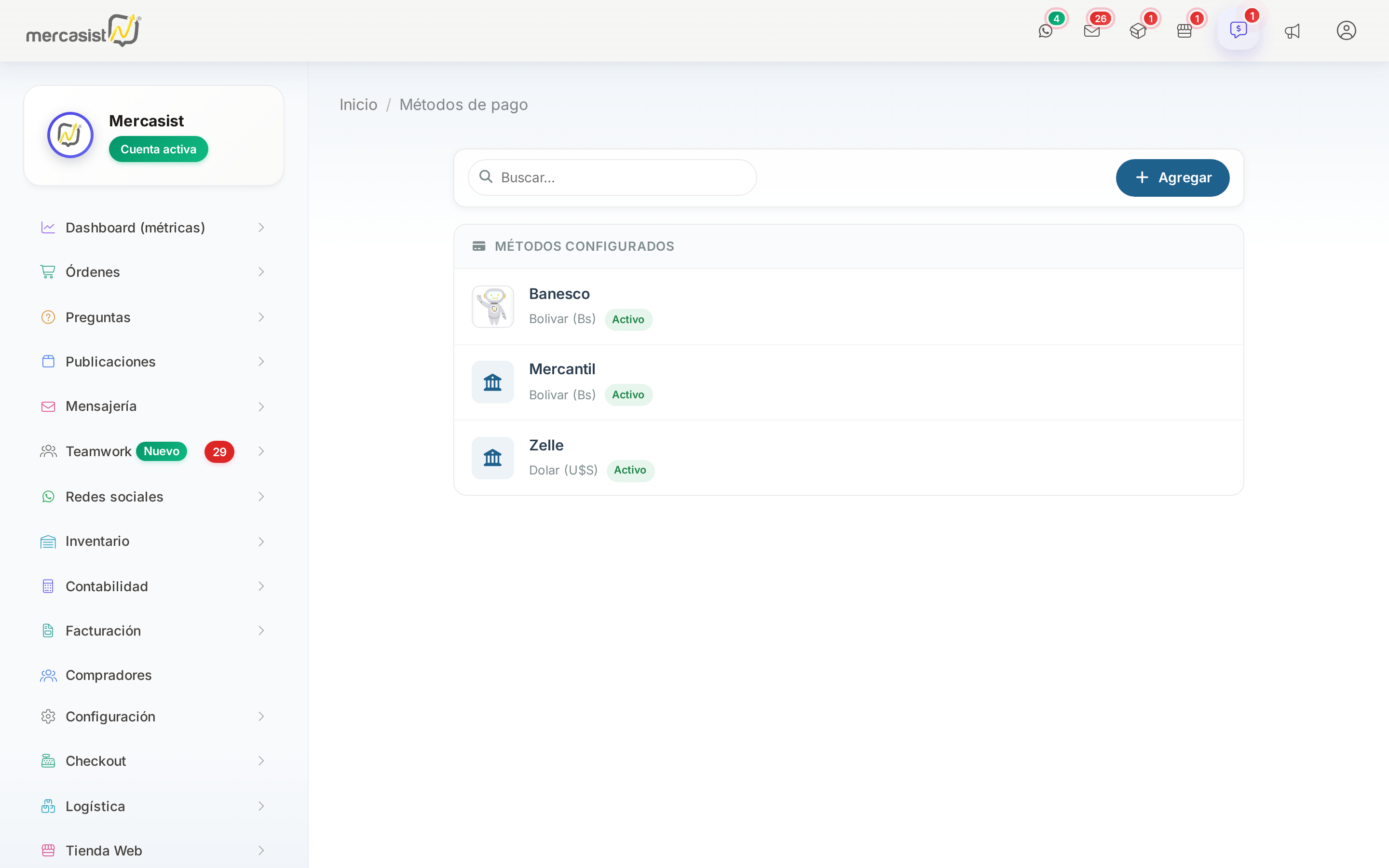1389x868 pixels.
Task: Open the Inventario menu item
Action: [x=154, y=542]
